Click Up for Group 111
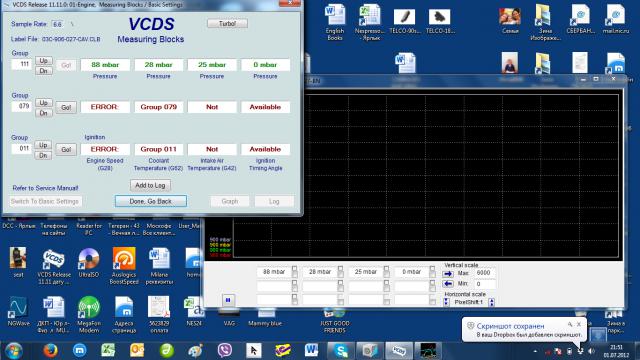 point(44,60)
